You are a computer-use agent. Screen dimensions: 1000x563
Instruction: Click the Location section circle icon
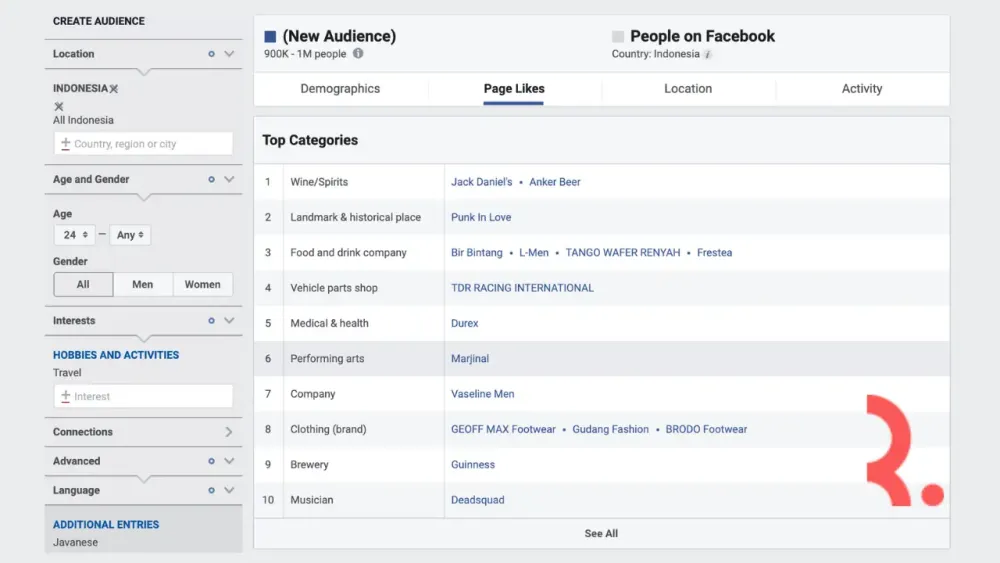click(211, 54)
